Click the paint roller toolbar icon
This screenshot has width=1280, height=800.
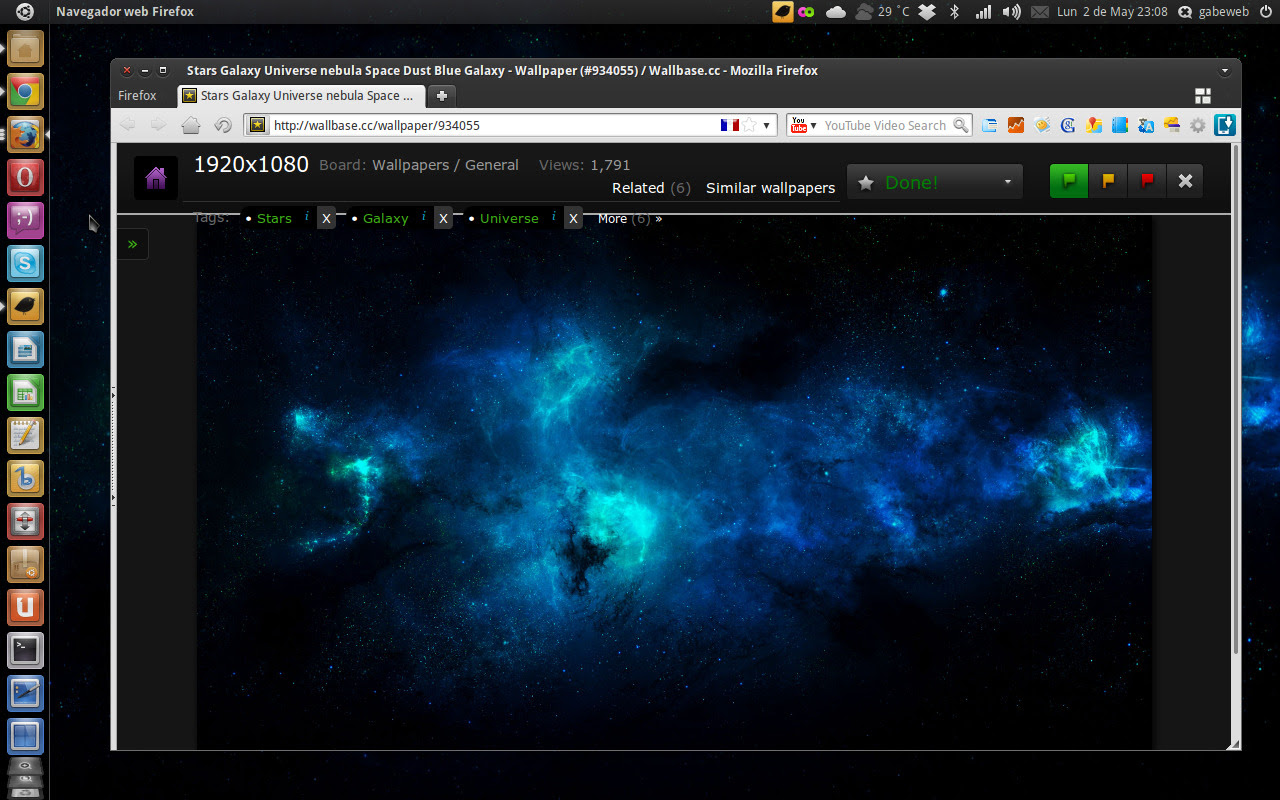click(x=1171, y=125)
